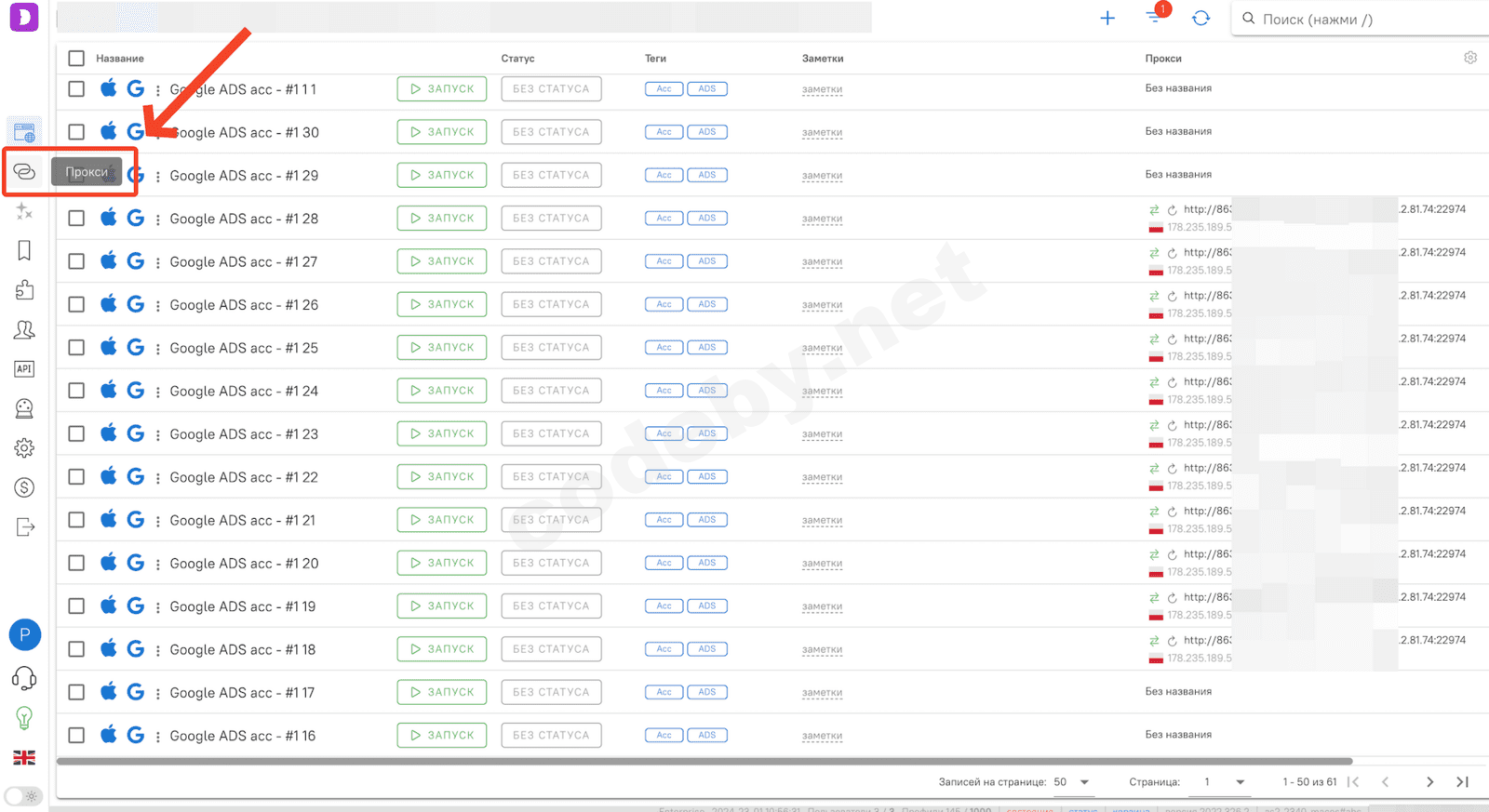
Task: Open the three-dot menu for #1 25
Action: point(157,349)
